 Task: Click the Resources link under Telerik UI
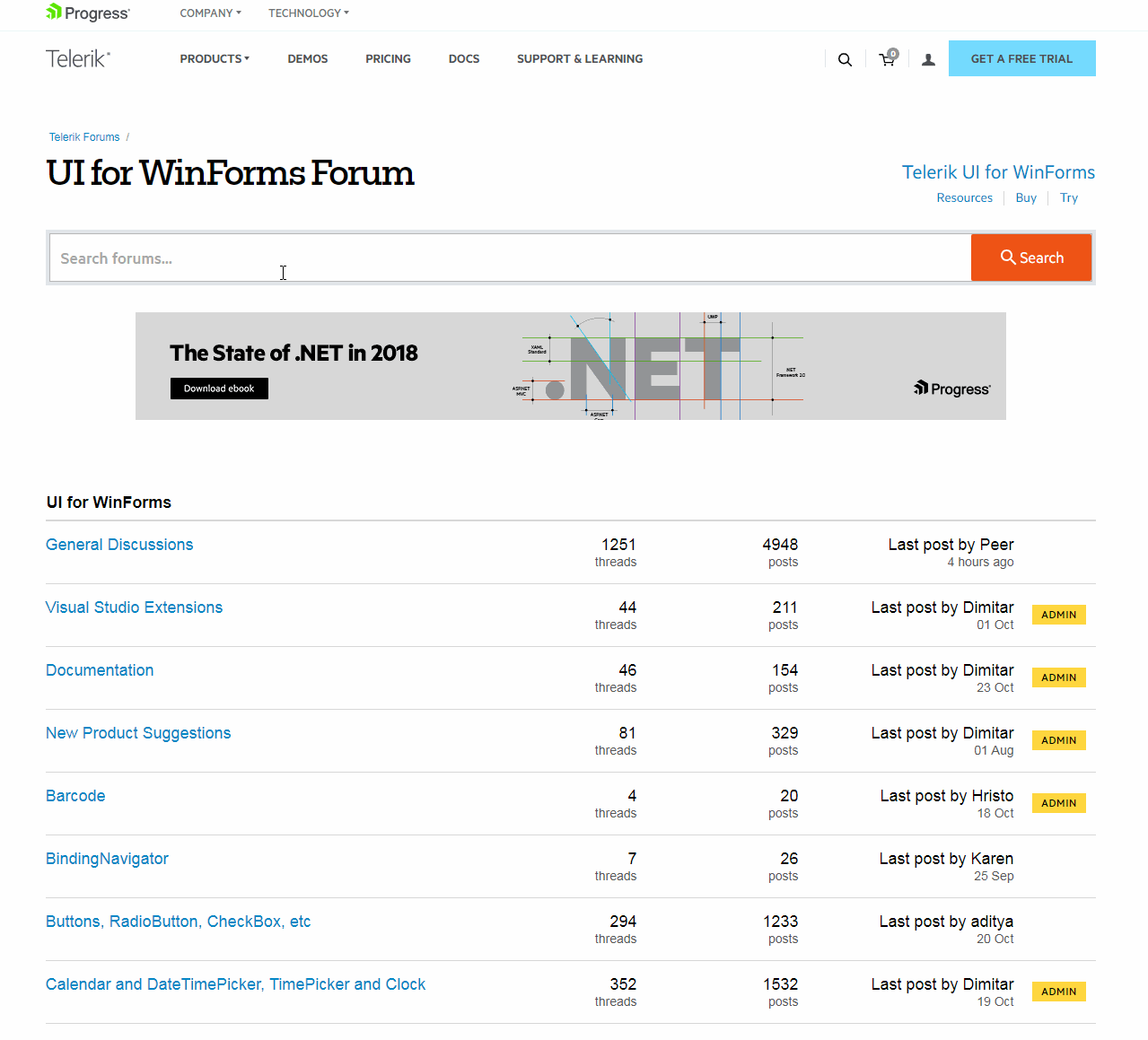click(964, 198)
